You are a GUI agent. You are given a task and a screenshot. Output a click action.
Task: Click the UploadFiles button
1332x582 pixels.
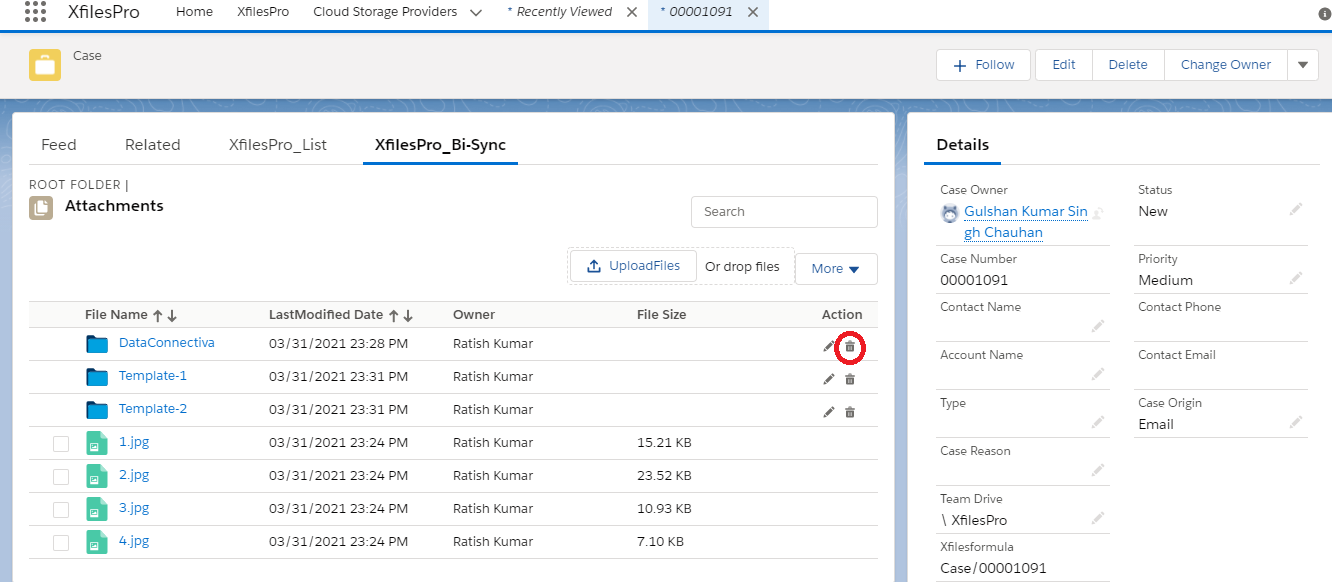point(634,266)
